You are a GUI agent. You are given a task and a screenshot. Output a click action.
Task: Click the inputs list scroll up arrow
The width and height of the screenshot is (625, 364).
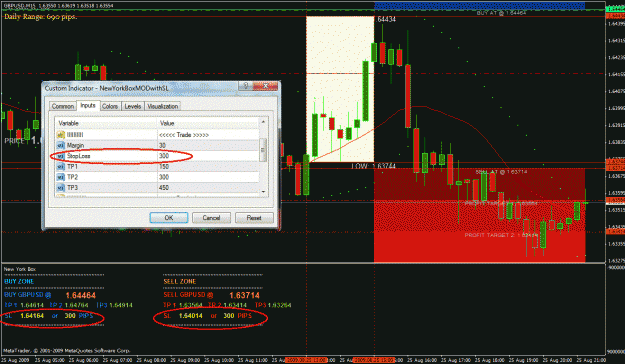(x=263, y=122)
